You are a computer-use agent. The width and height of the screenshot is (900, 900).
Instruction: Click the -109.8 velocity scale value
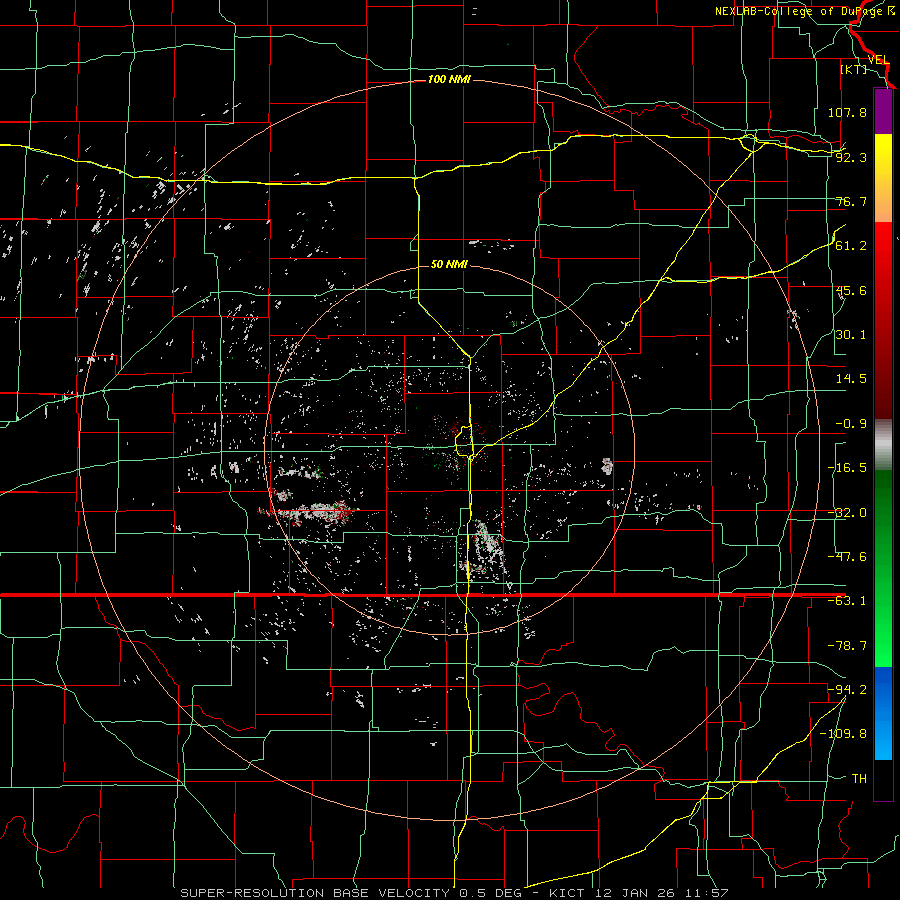click(843, 734)
